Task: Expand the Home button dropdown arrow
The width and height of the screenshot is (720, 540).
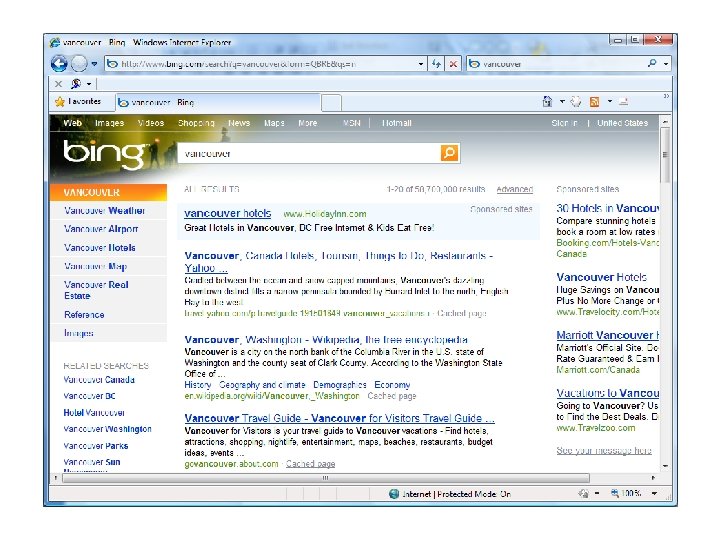Action: 562,101
